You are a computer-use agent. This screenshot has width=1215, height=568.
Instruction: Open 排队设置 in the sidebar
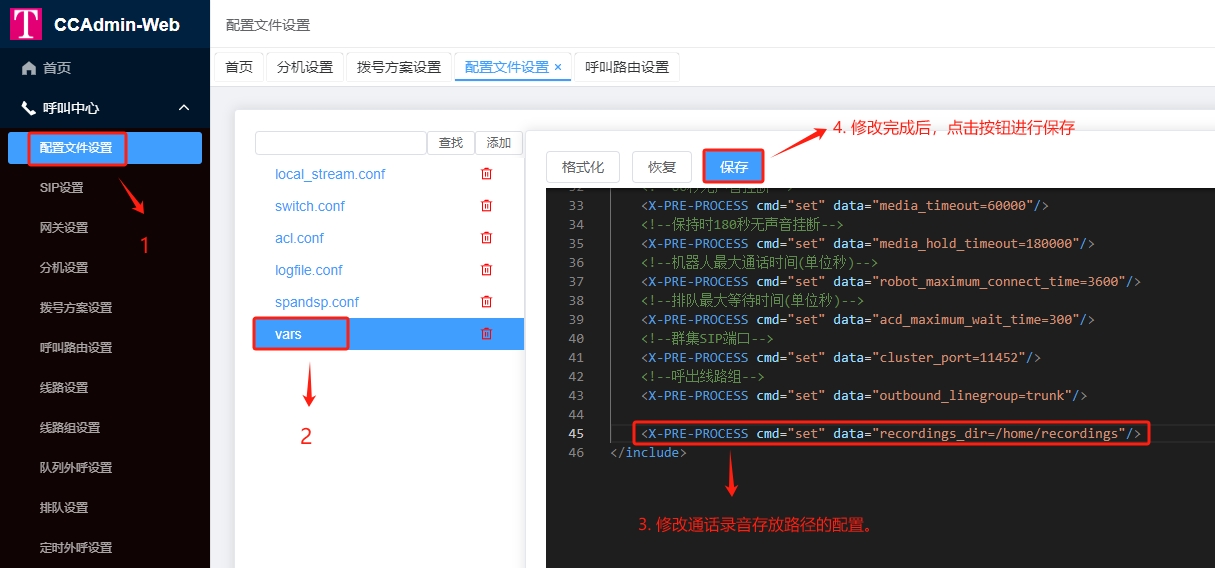pyautogui.click(x=105, y=508)
